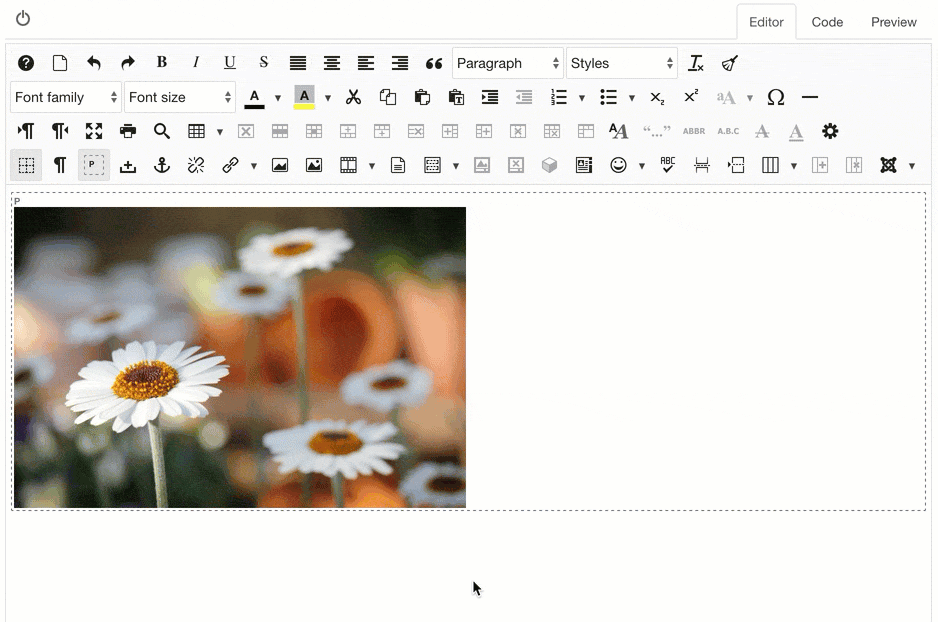The image size is (938, 622).
Task: Open the highlighted text background color swatch
Action: click(x=304, y=97)
